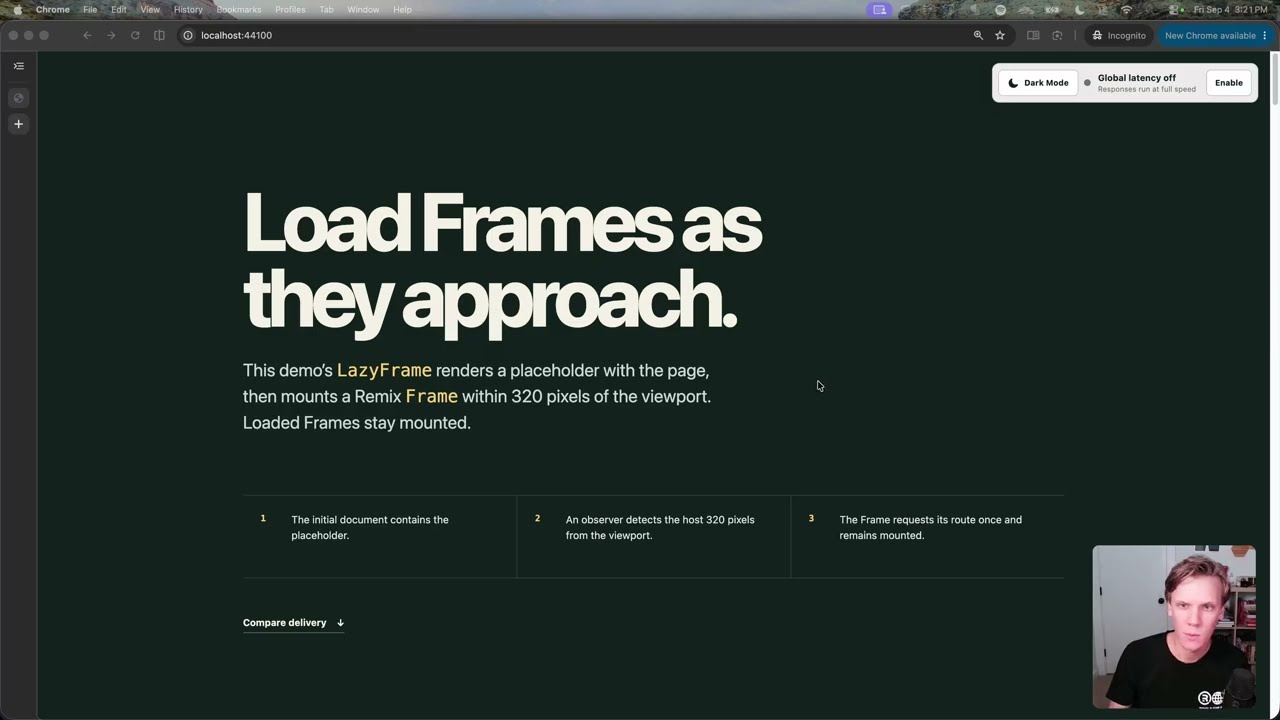1280x720 pixels.
Task: Toggle split view icon beside reload
Action: click(159, 35)
